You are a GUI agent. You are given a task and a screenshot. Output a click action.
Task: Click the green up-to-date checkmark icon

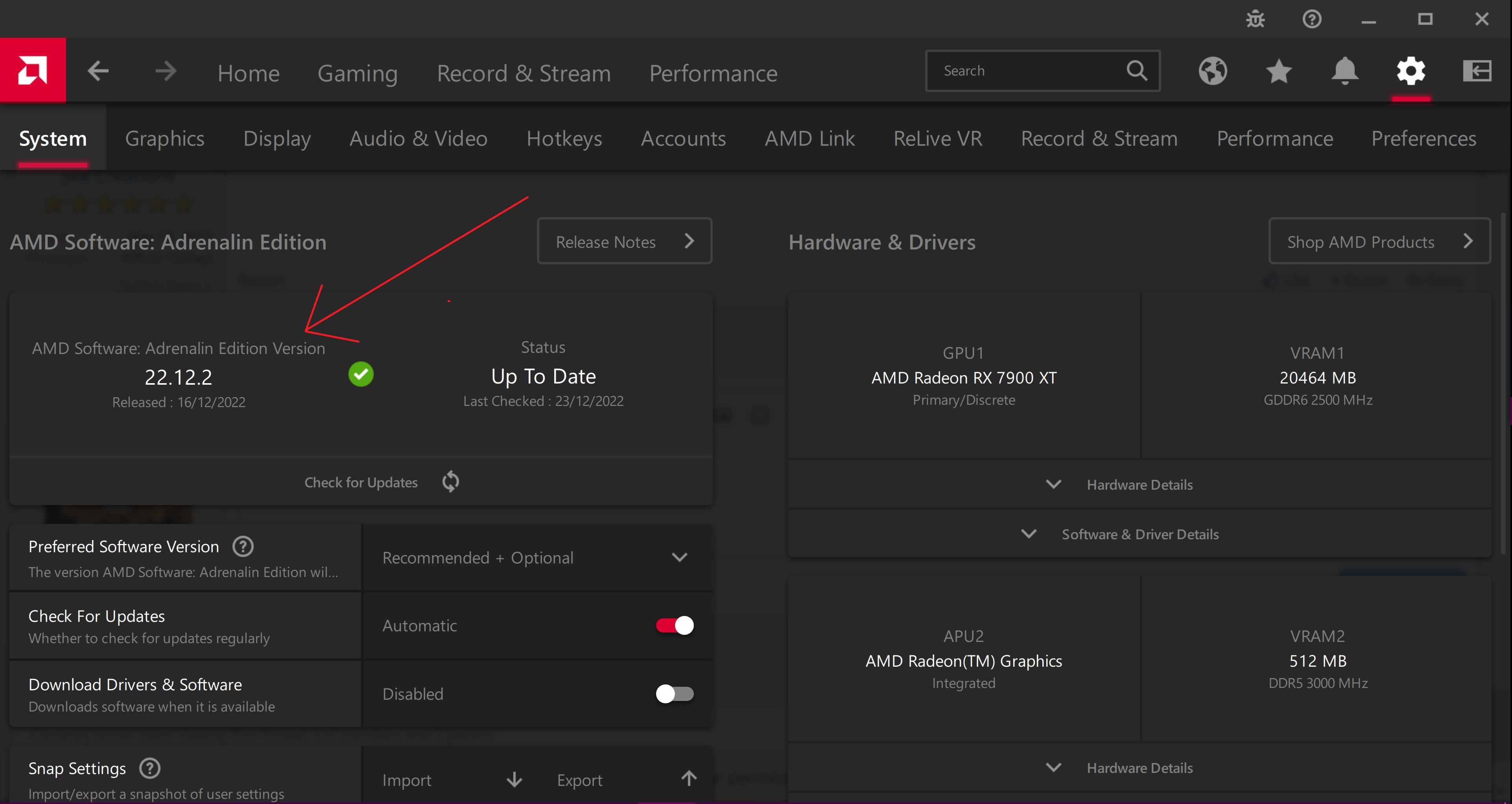pos(361,374)
